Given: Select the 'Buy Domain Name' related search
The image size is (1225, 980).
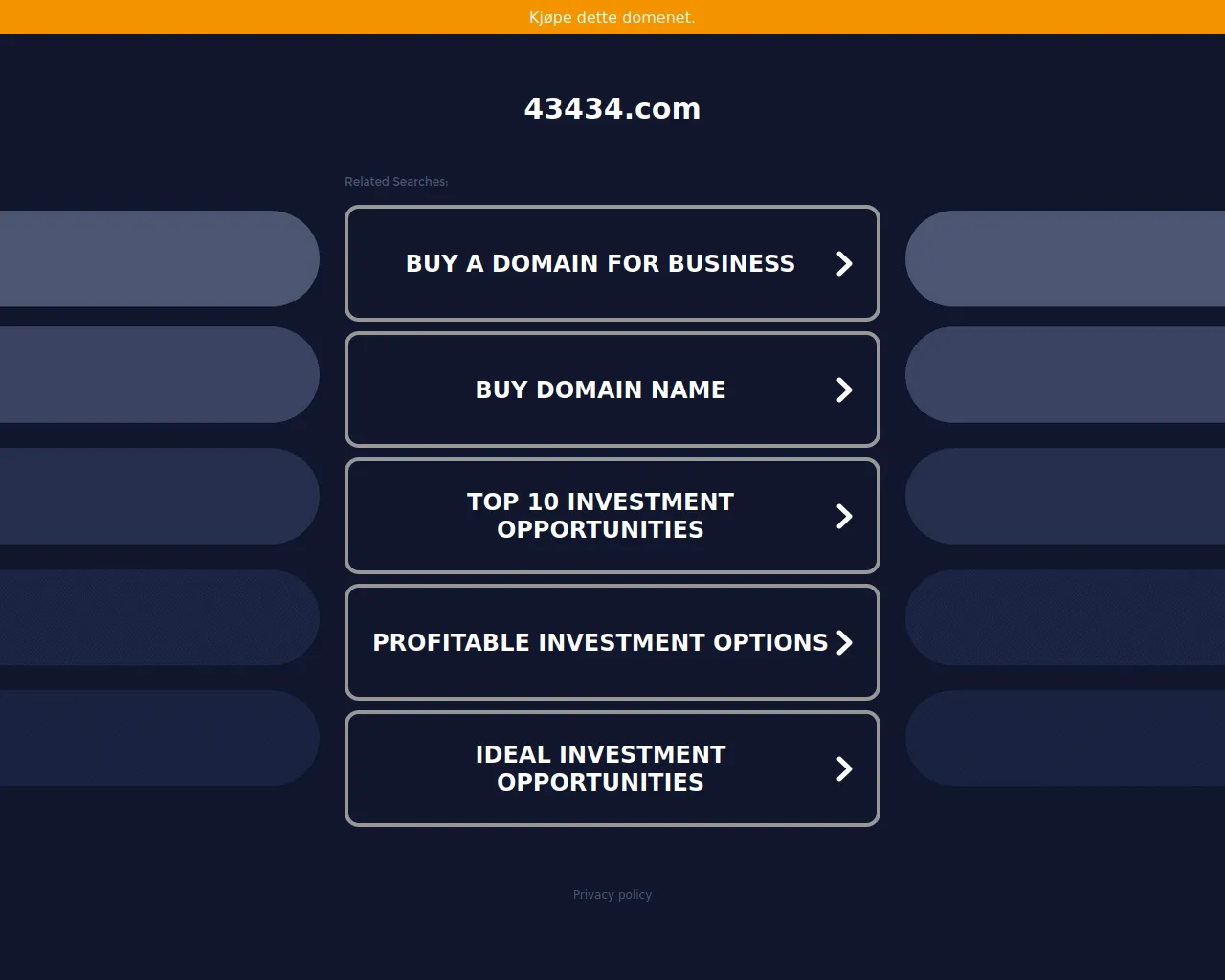Looking at the screenshot, I should [x=600, y=390].
